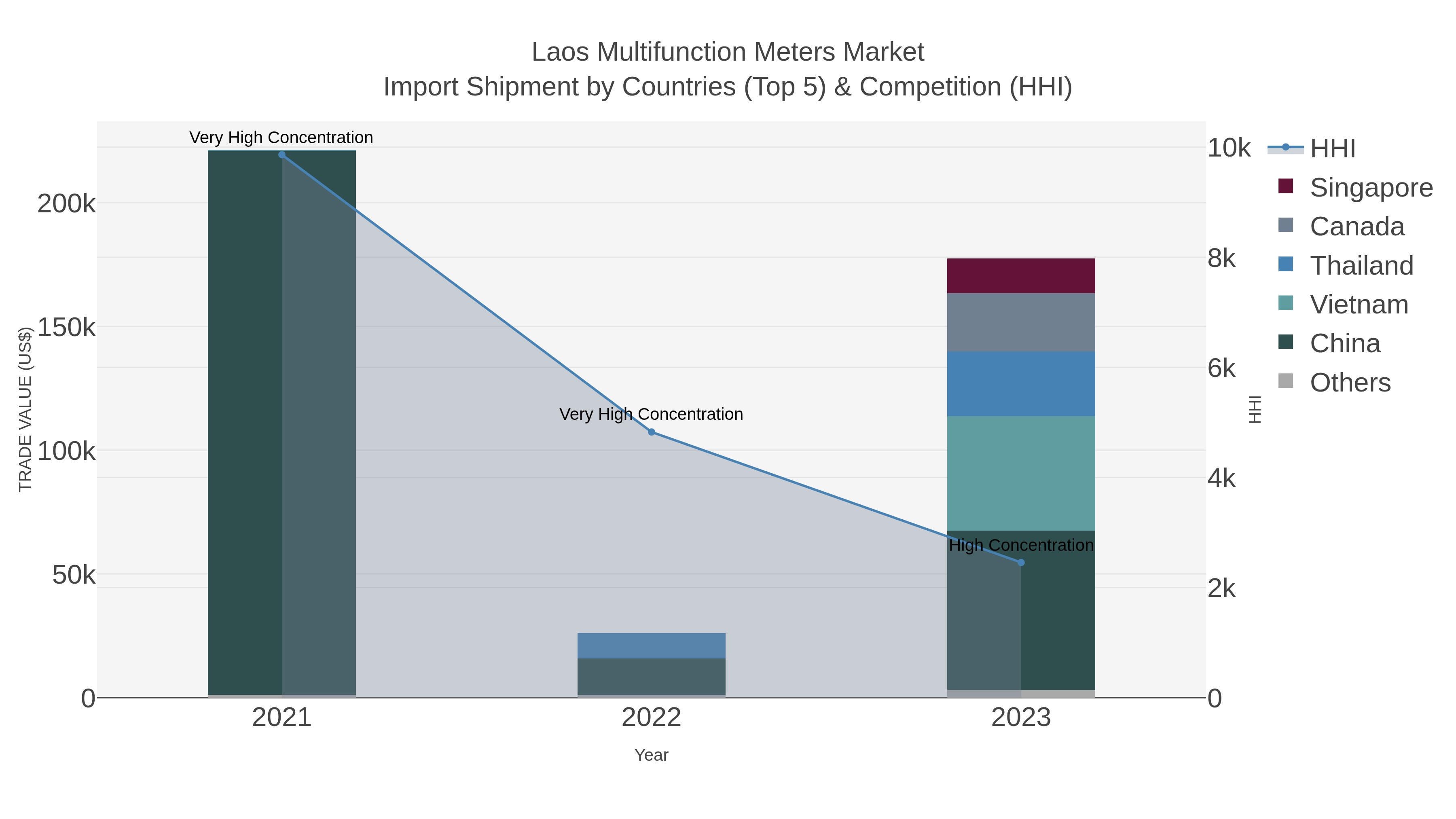Click the Thailand blue legend swatch
The image size is (1456, 819).
1285,264
